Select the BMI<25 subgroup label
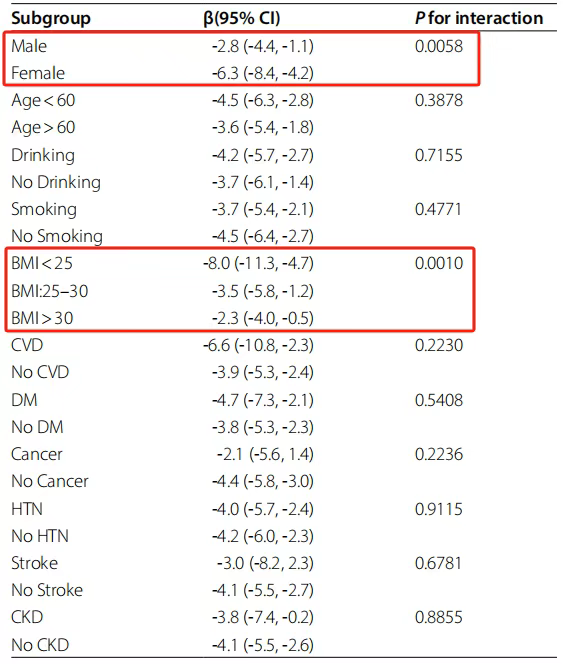The width and height of the screenshot is (564, 664). click(42, 263)
